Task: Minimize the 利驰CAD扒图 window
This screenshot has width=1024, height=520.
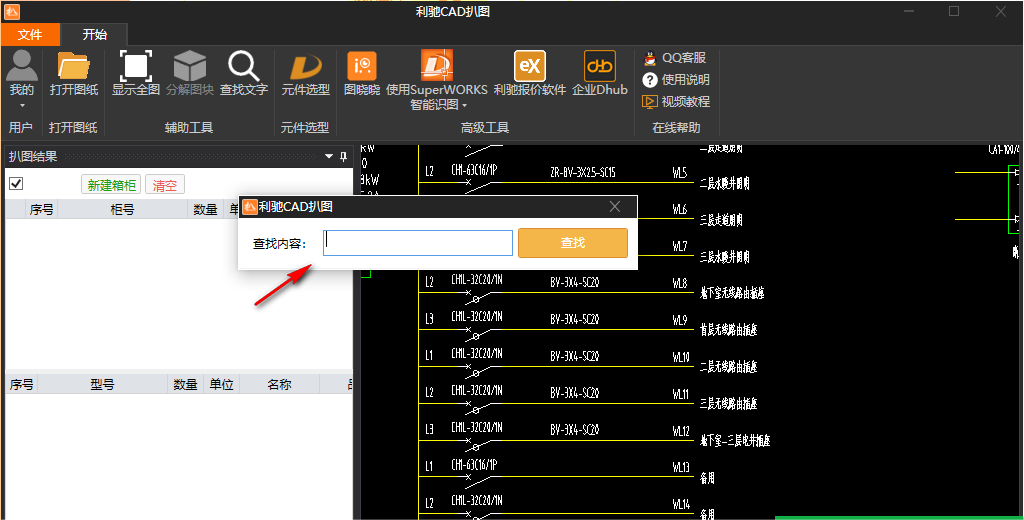Action: (x=911, y=11)
